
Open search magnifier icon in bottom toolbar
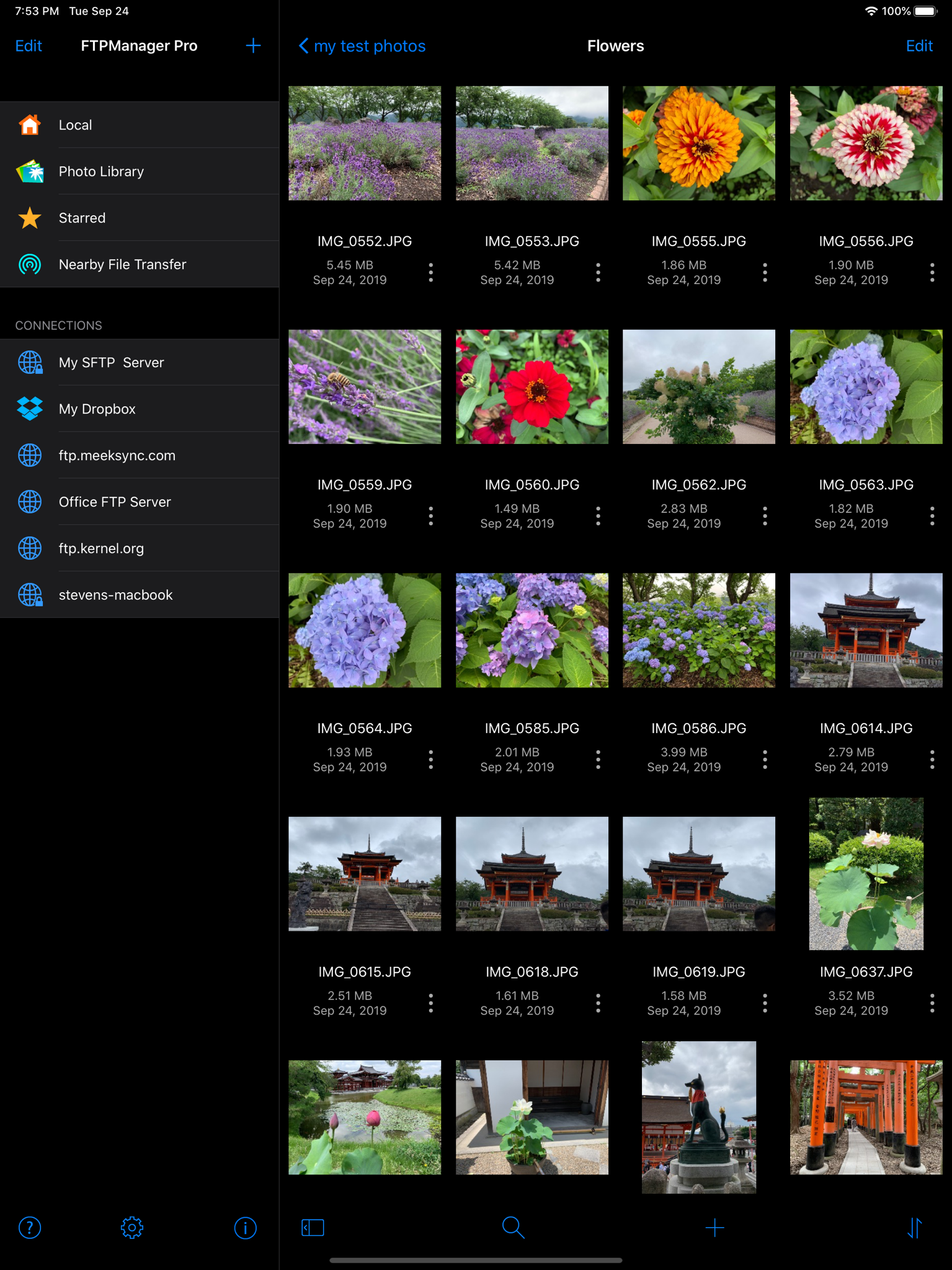point(513,1227)
